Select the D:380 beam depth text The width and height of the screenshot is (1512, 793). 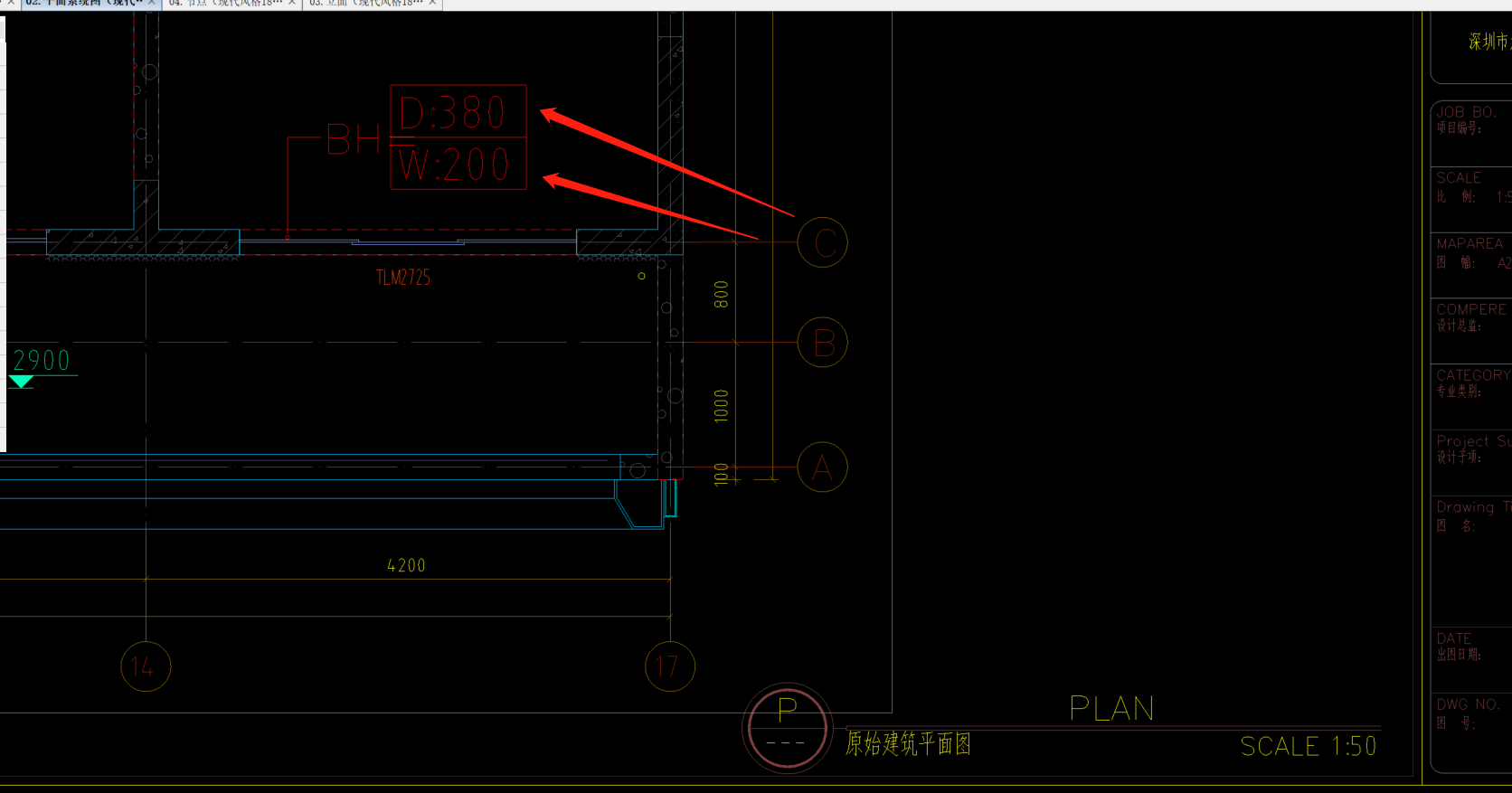(452, 114)
